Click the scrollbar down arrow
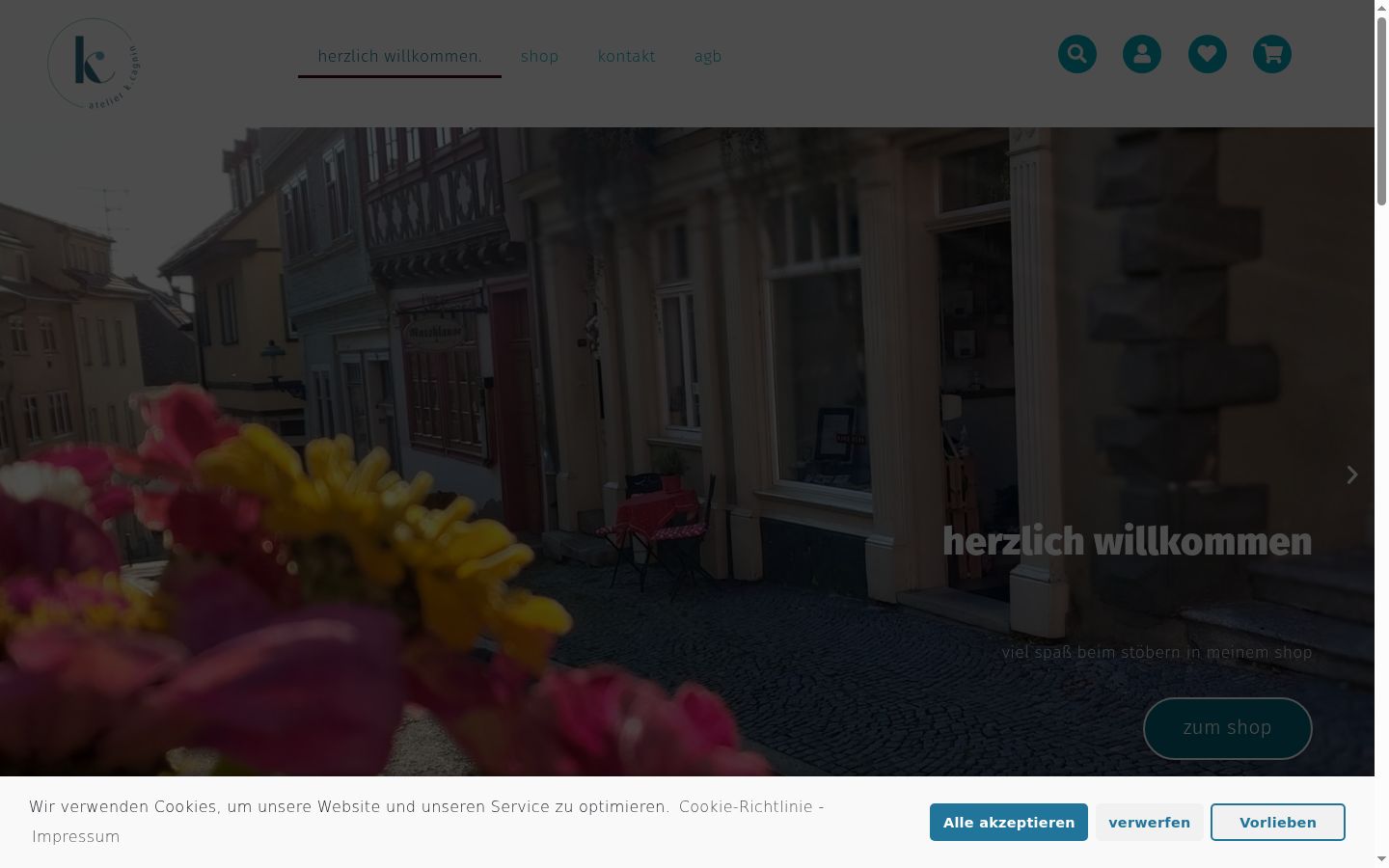The image size is (1389, 868). [x=1381, y=859]
